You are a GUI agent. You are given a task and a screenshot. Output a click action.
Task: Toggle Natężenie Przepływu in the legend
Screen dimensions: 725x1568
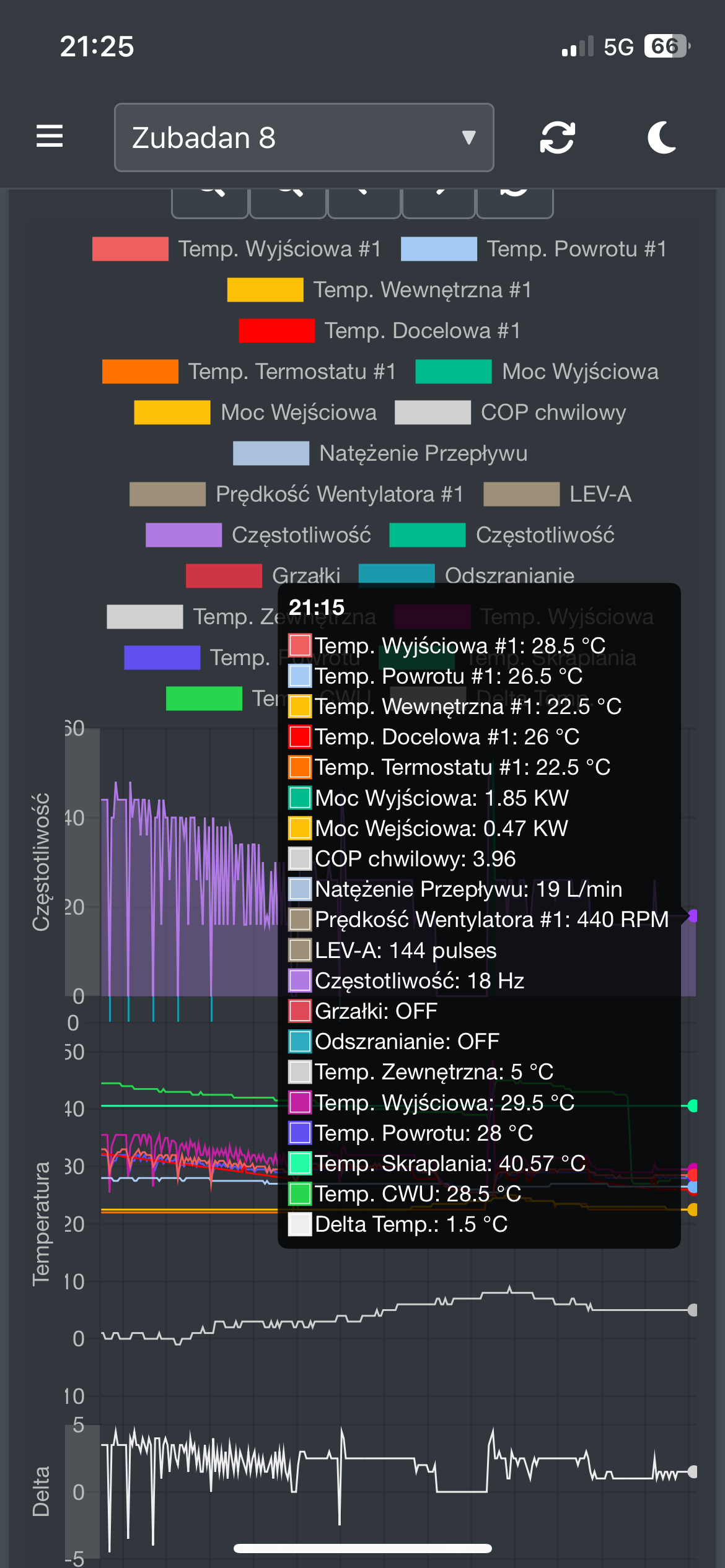coord(423,453)
